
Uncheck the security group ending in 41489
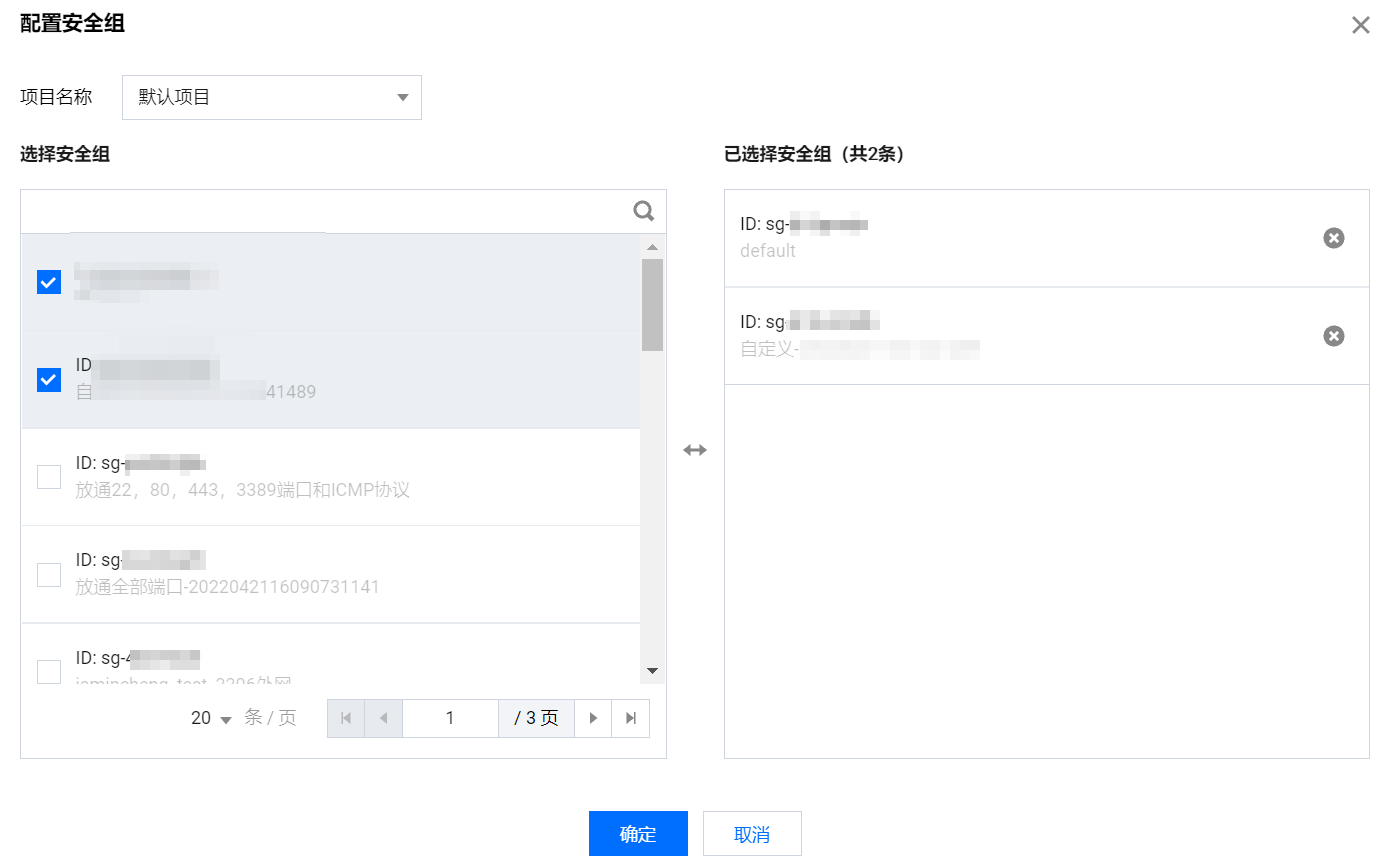[49, 380]
